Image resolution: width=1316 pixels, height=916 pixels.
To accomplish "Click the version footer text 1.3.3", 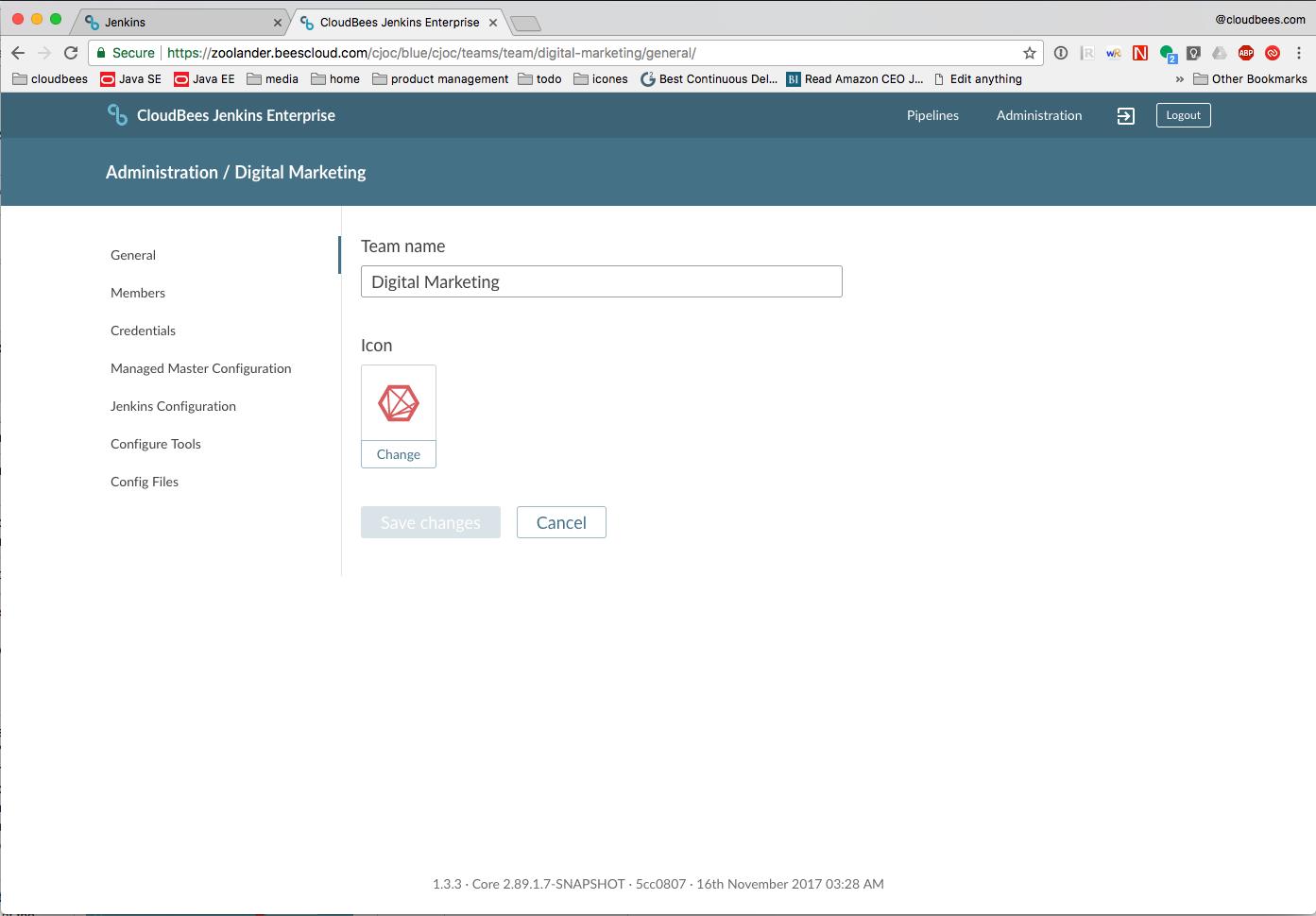I will [x=658, y=884].
